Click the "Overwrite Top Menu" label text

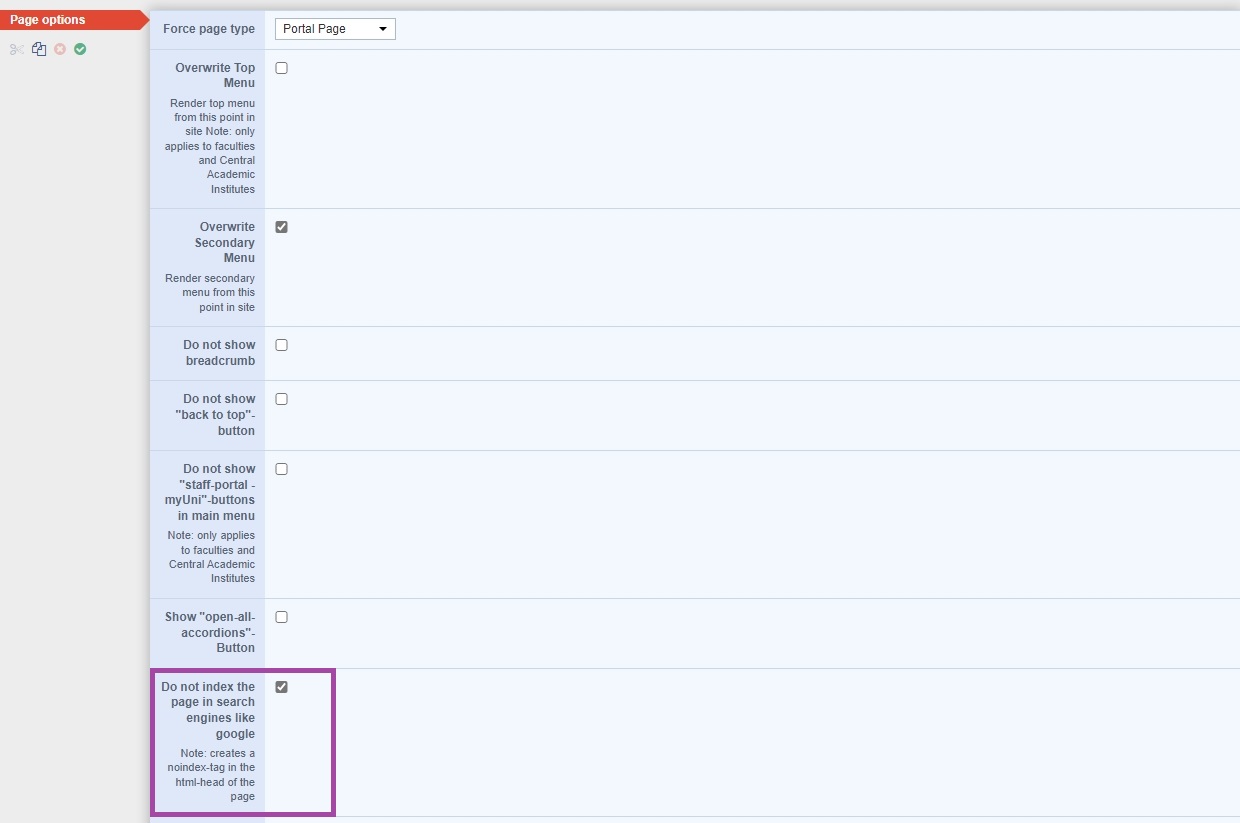[215, 75]
